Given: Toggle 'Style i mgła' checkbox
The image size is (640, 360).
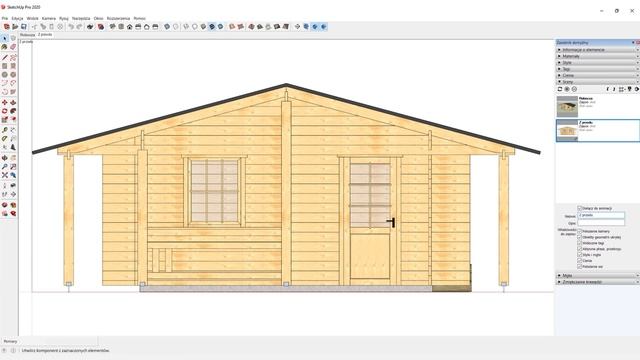Looking at the screenshot, I should [579, 255].
